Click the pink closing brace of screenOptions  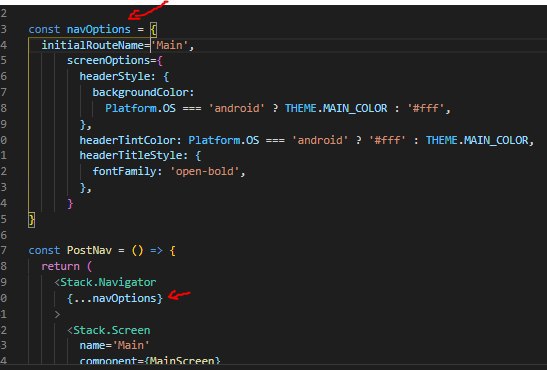[x=70, y=203]
